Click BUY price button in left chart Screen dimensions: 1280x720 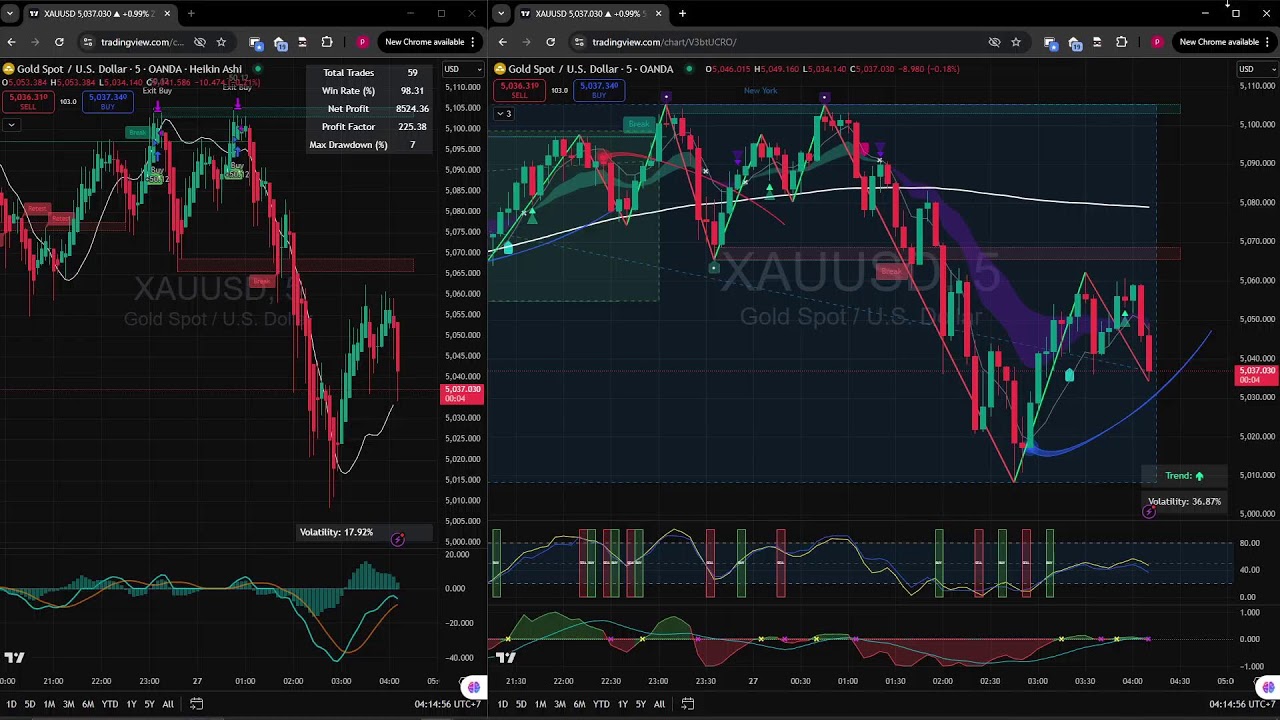(107, 102)
